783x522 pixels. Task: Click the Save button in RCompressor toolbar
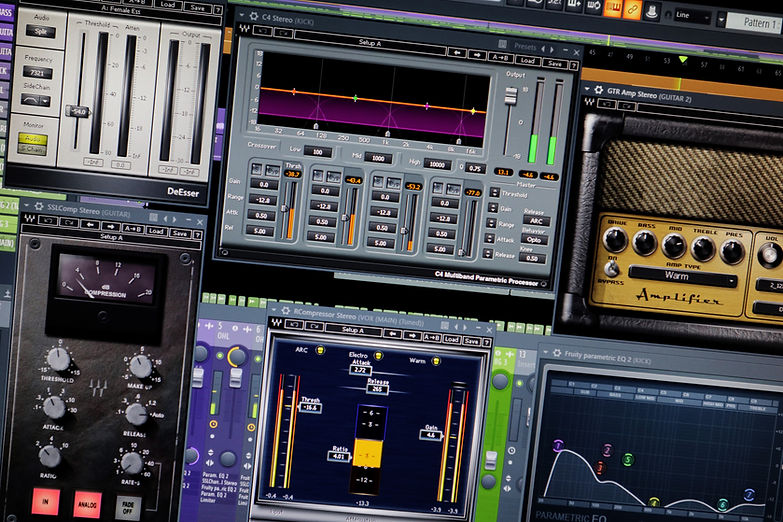pos(471,341)
